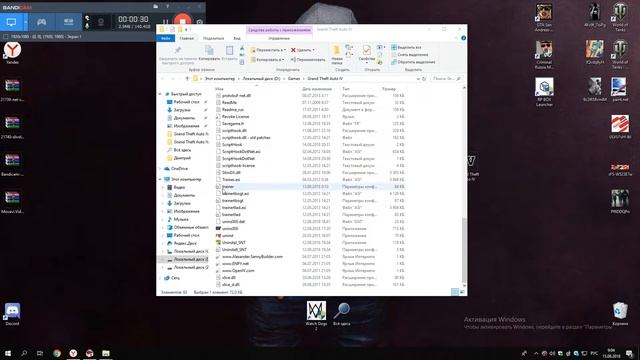Take a screenshot with Bandicam camera icon
Viewport: 640px width, 360px height.
click(200, 22)
